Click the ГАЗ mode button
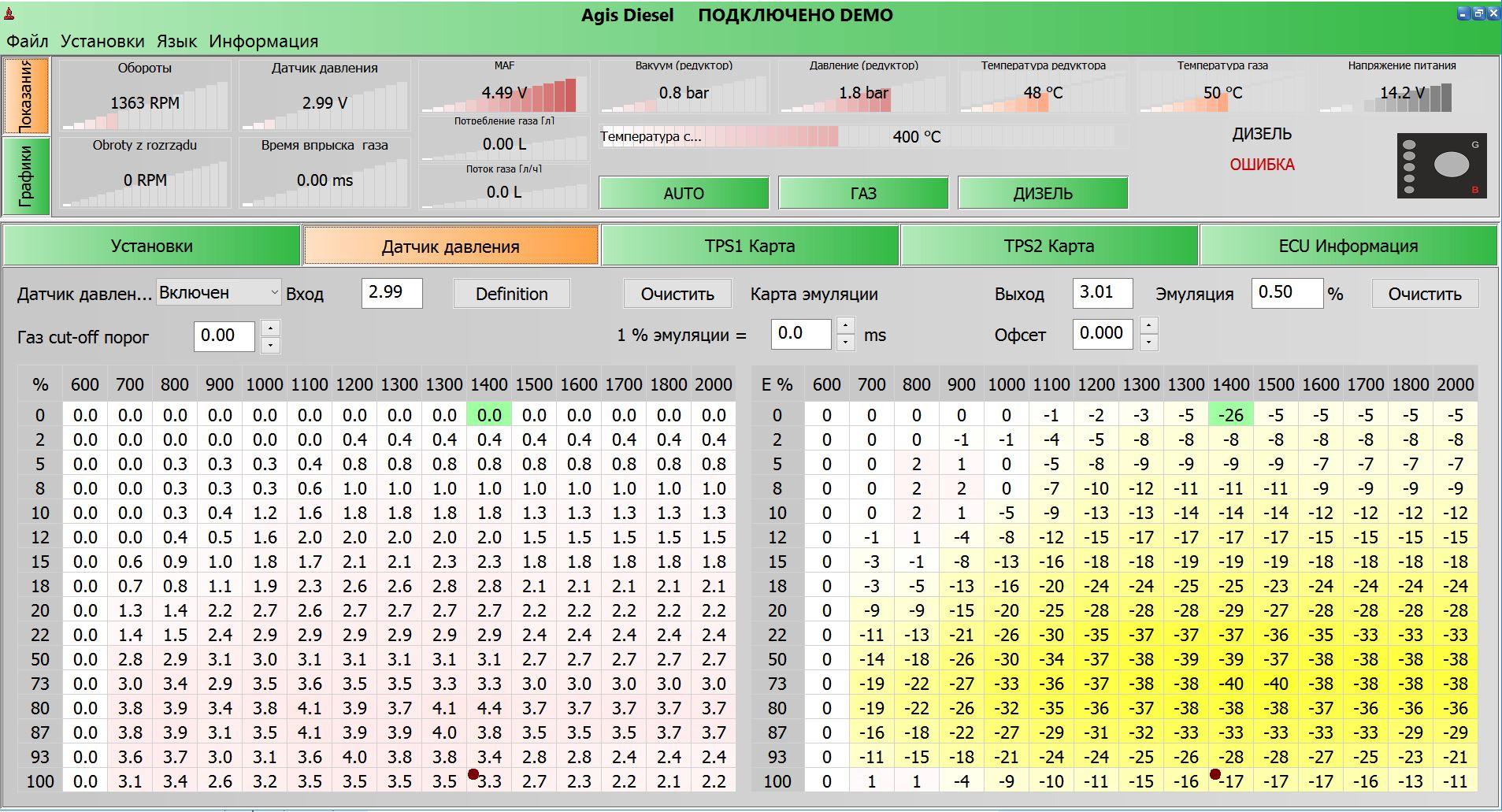The image size is (1502, 812). pos(863,193)
